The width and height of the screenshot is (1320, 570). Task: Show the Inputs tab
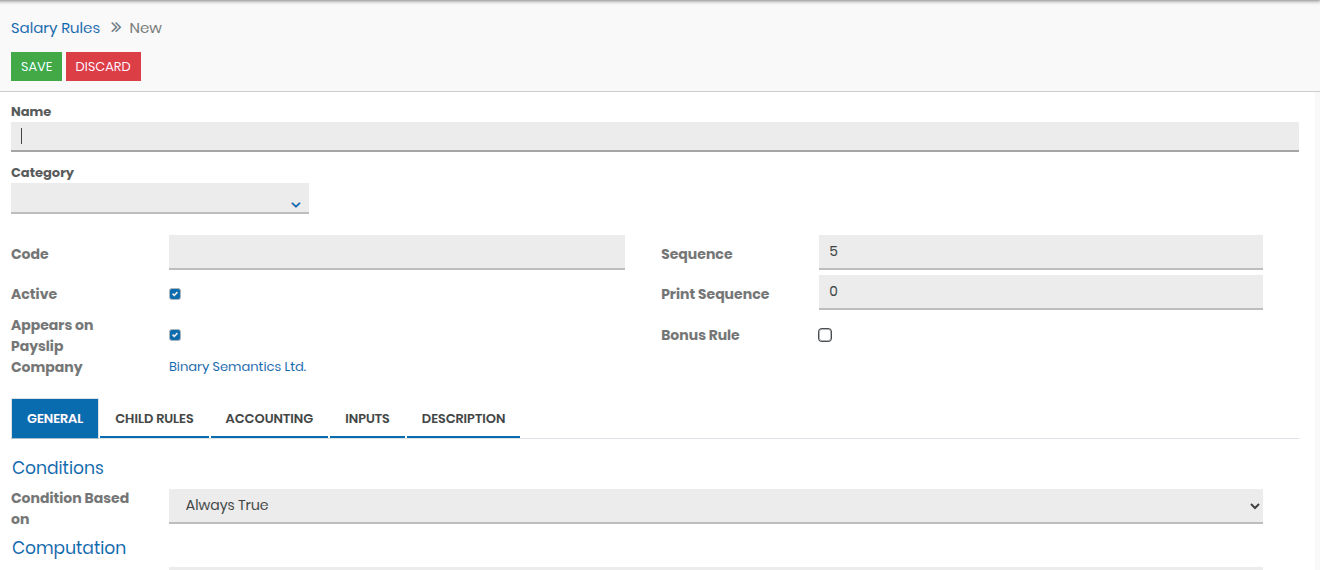367,419
